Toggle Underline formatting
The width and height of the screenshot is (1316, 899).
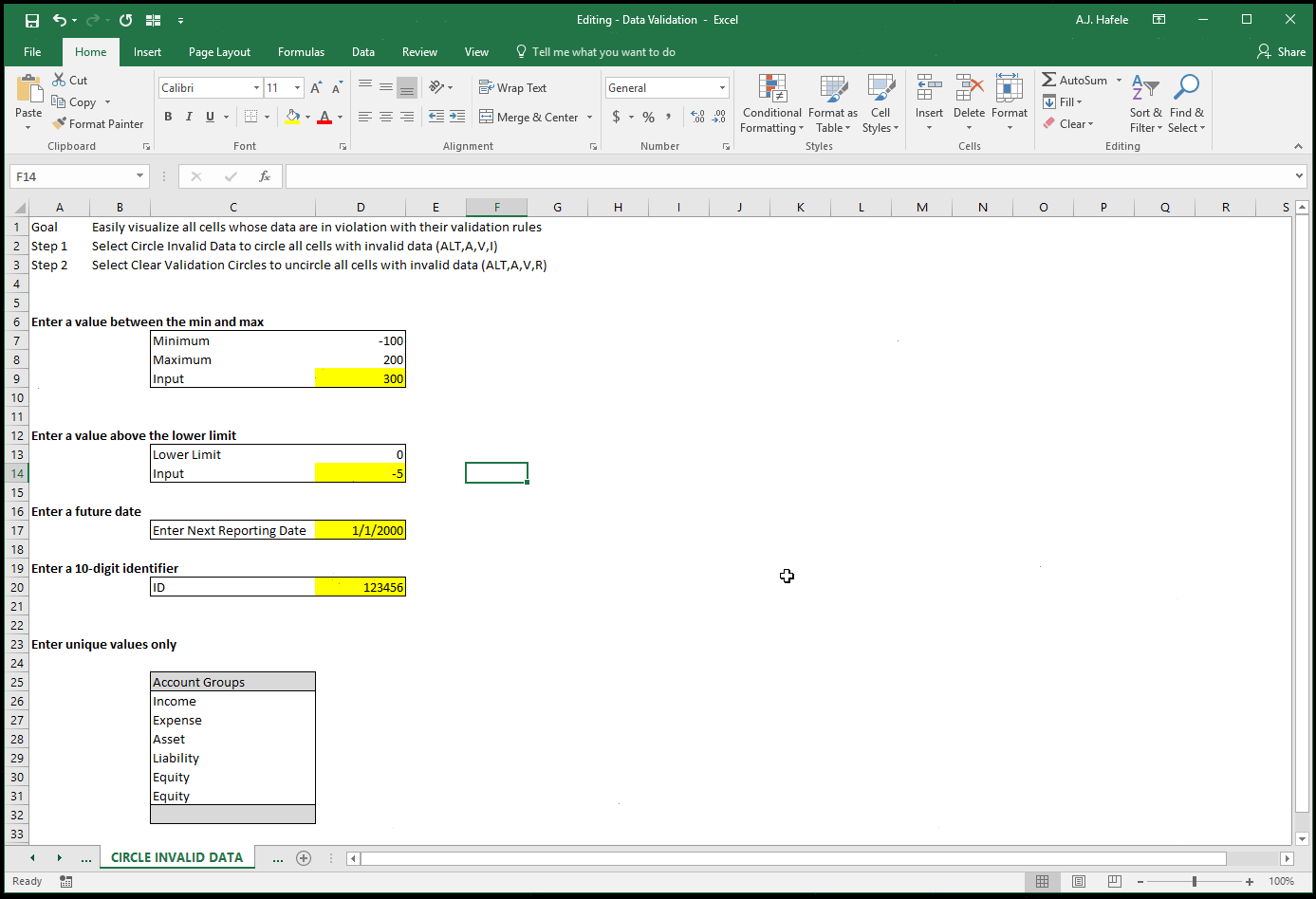(x=210, y=117)
